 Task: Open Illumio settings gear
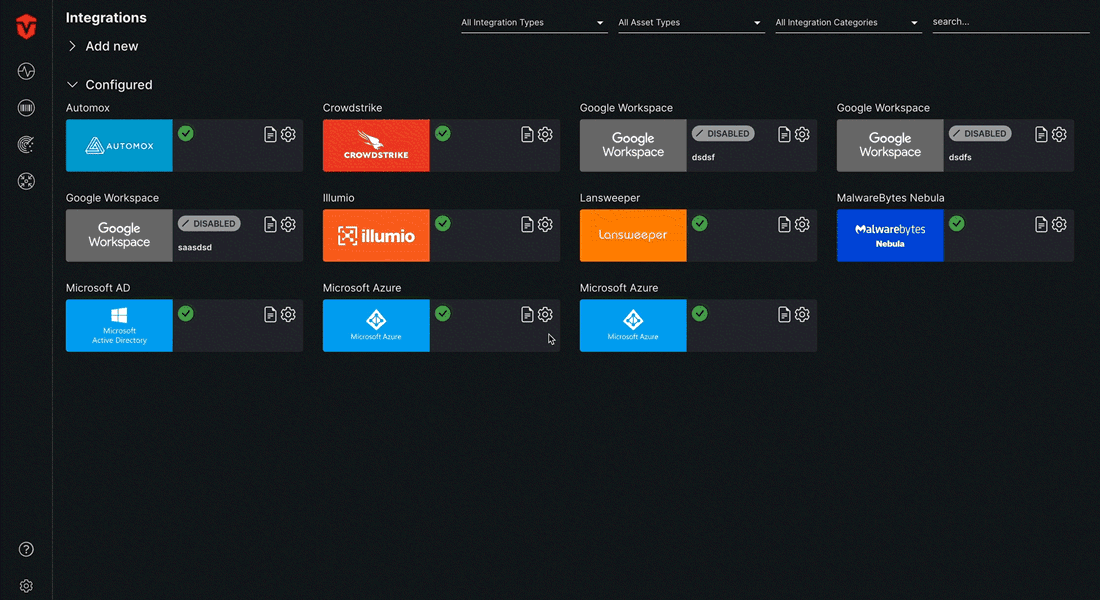[x=545, y=225]
